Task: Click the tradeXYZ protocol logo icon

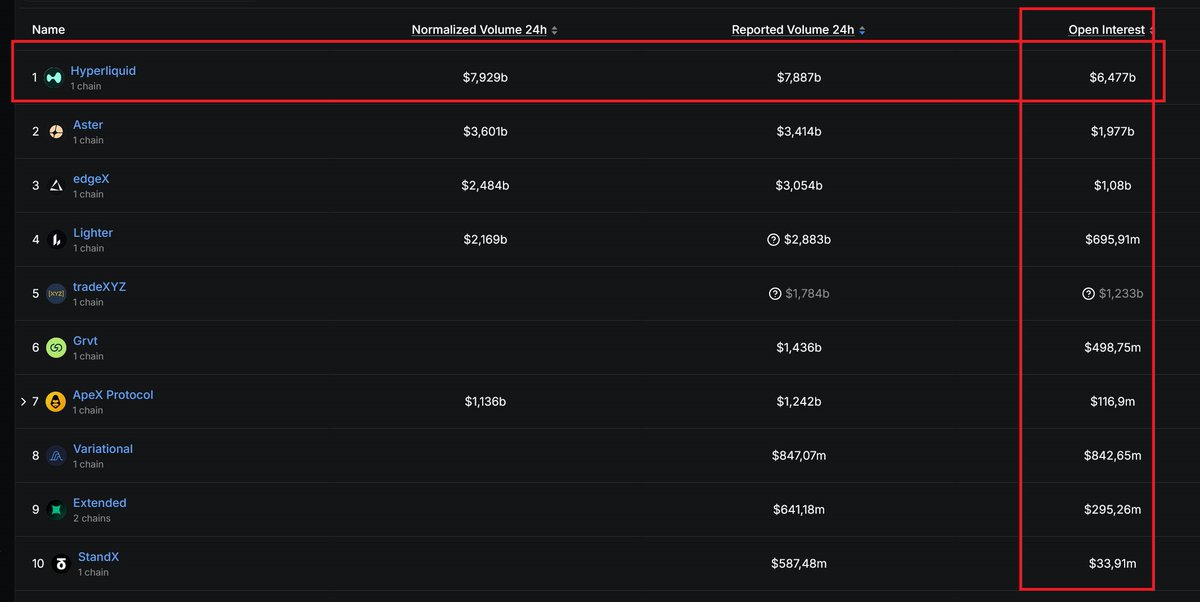Action: (x=56, y=293)
